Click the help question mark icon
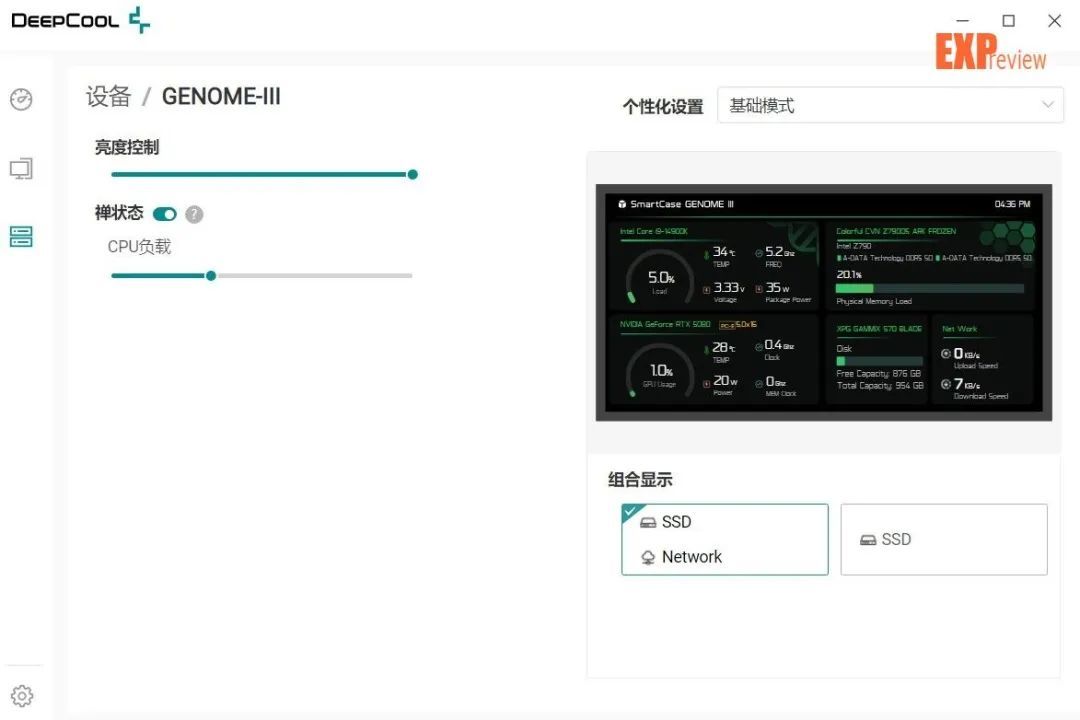The image size is (1080, 720). click(194, 214)
